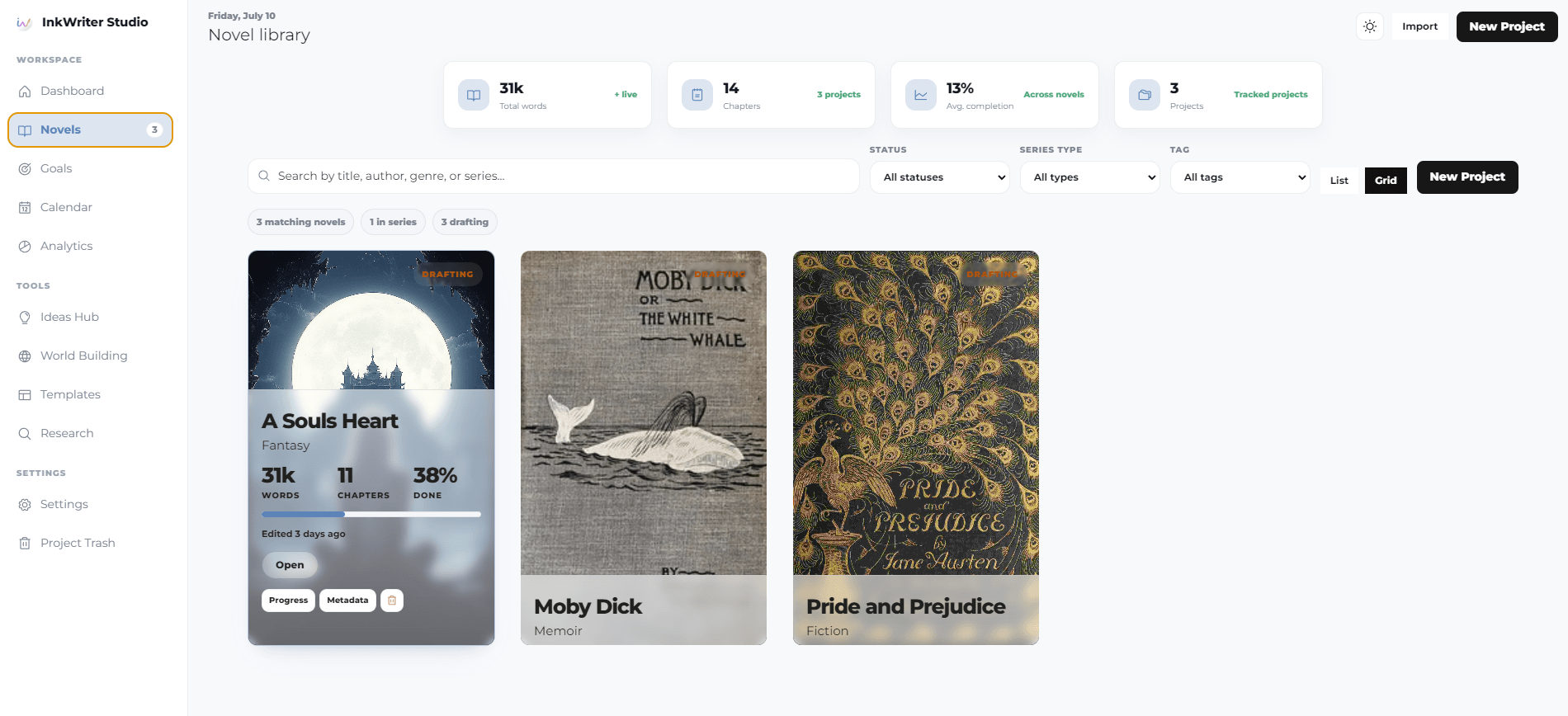Click the '+ live' label on Total words
The image size is (1568, 716).
click(x=626, y=95)
